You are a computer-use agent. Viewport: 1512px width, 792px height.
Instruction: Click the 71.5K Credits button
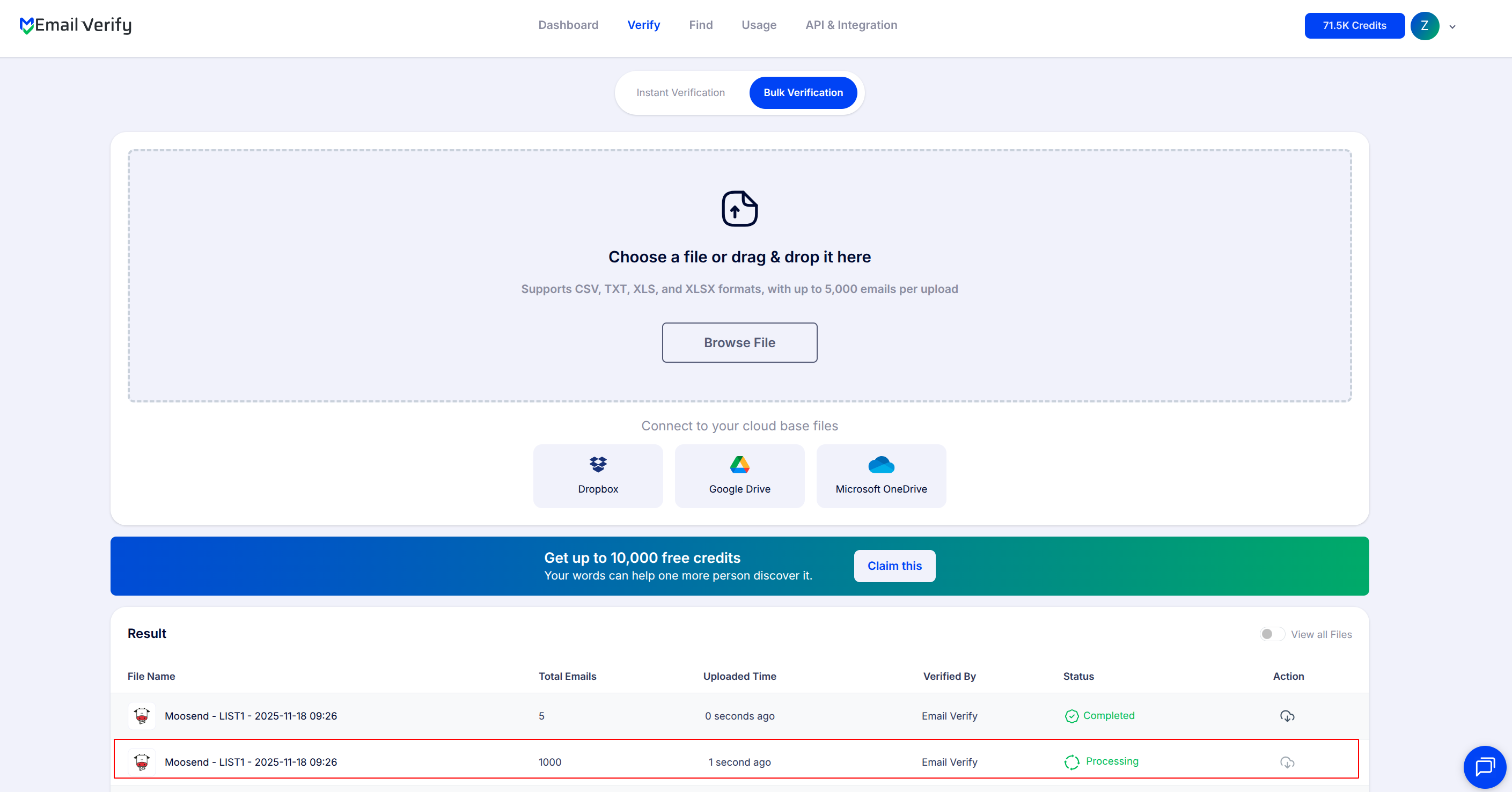[1354, 26]
